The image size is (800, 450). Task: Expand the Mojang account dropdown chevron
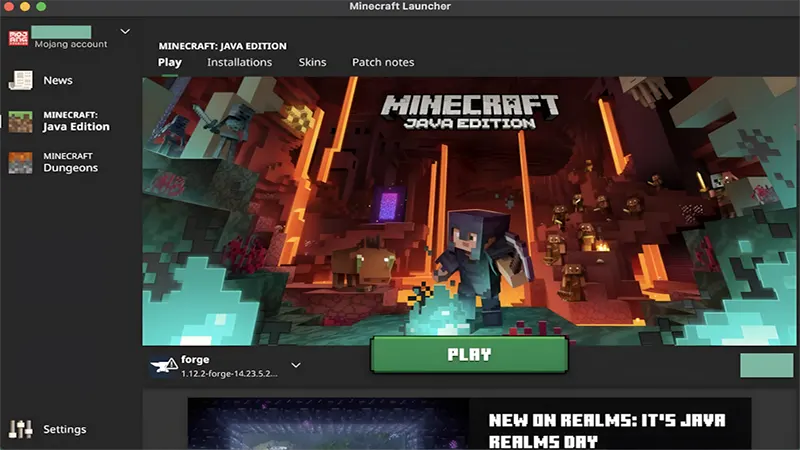point(125,32)
